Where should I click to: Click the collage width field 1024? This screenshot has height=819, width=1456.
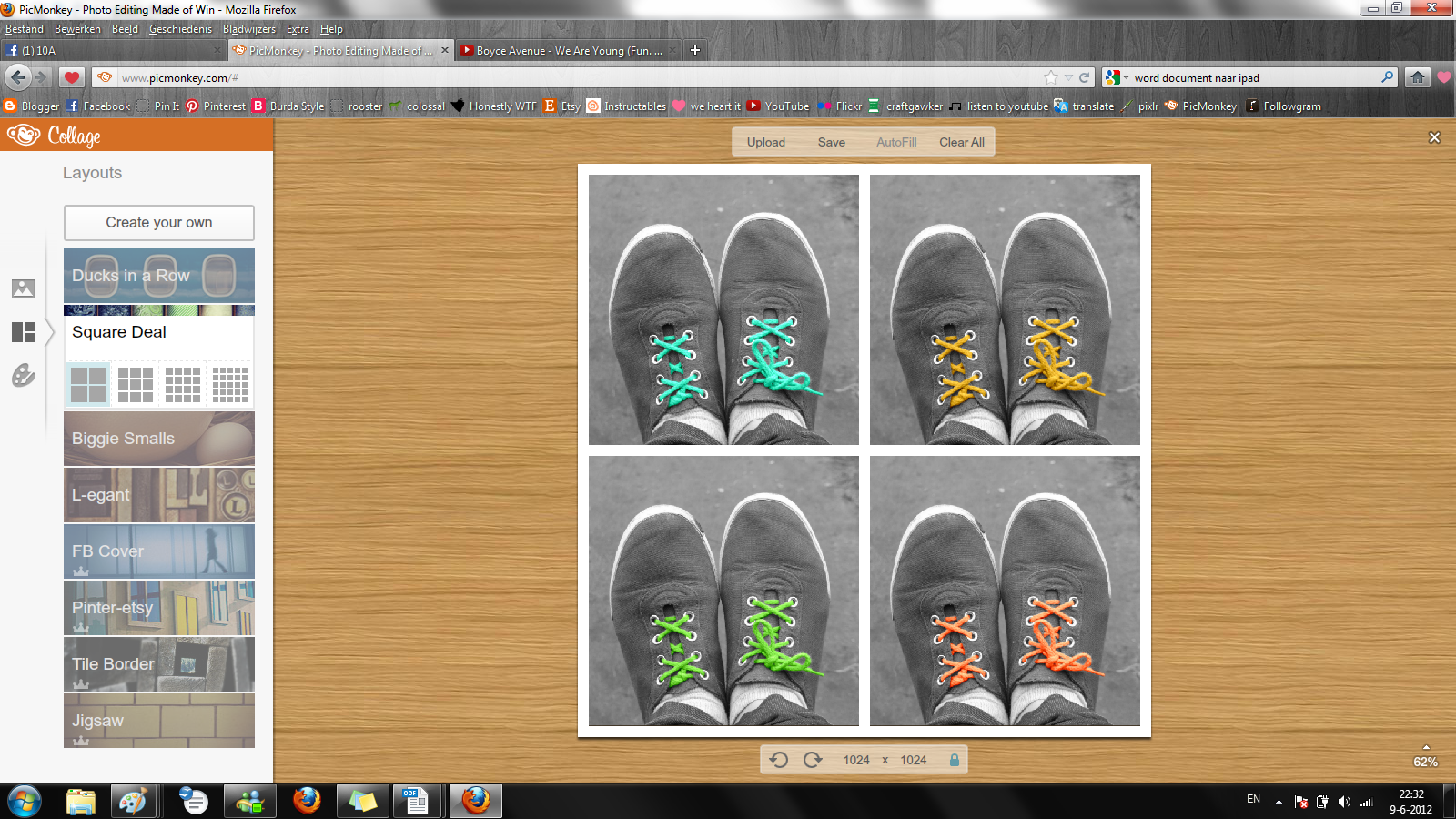click(x=856, y=760)
